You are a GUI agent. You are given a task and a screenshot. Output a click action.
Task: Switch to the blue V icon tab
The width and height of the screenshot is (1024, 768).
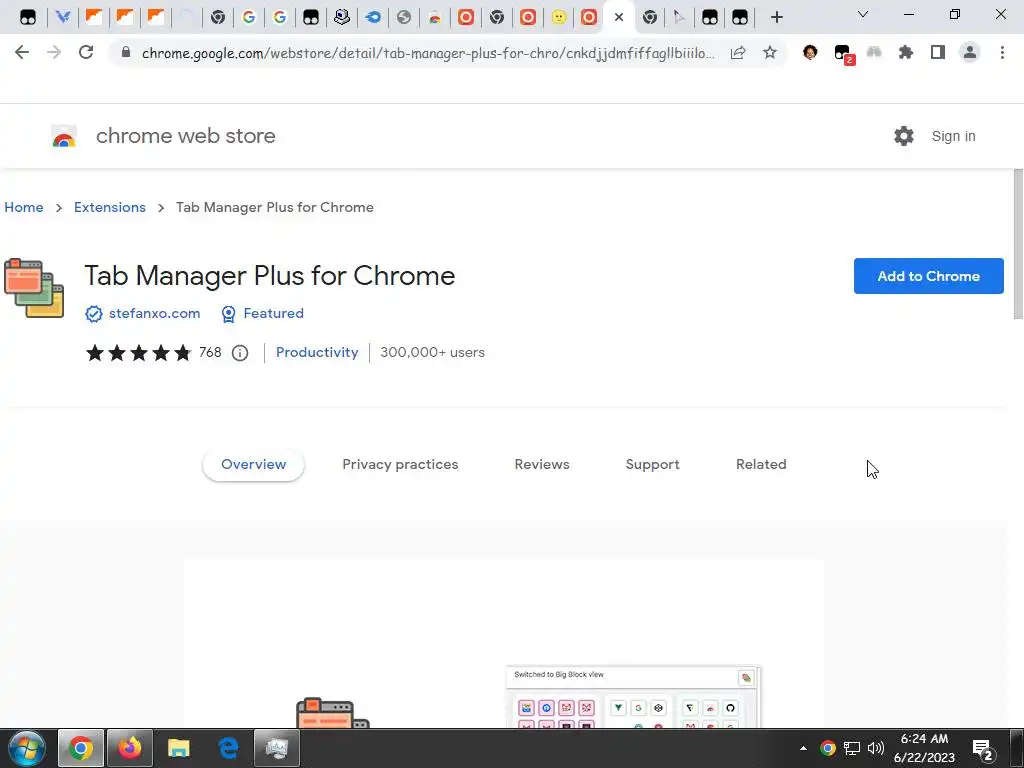click(63, 17)
